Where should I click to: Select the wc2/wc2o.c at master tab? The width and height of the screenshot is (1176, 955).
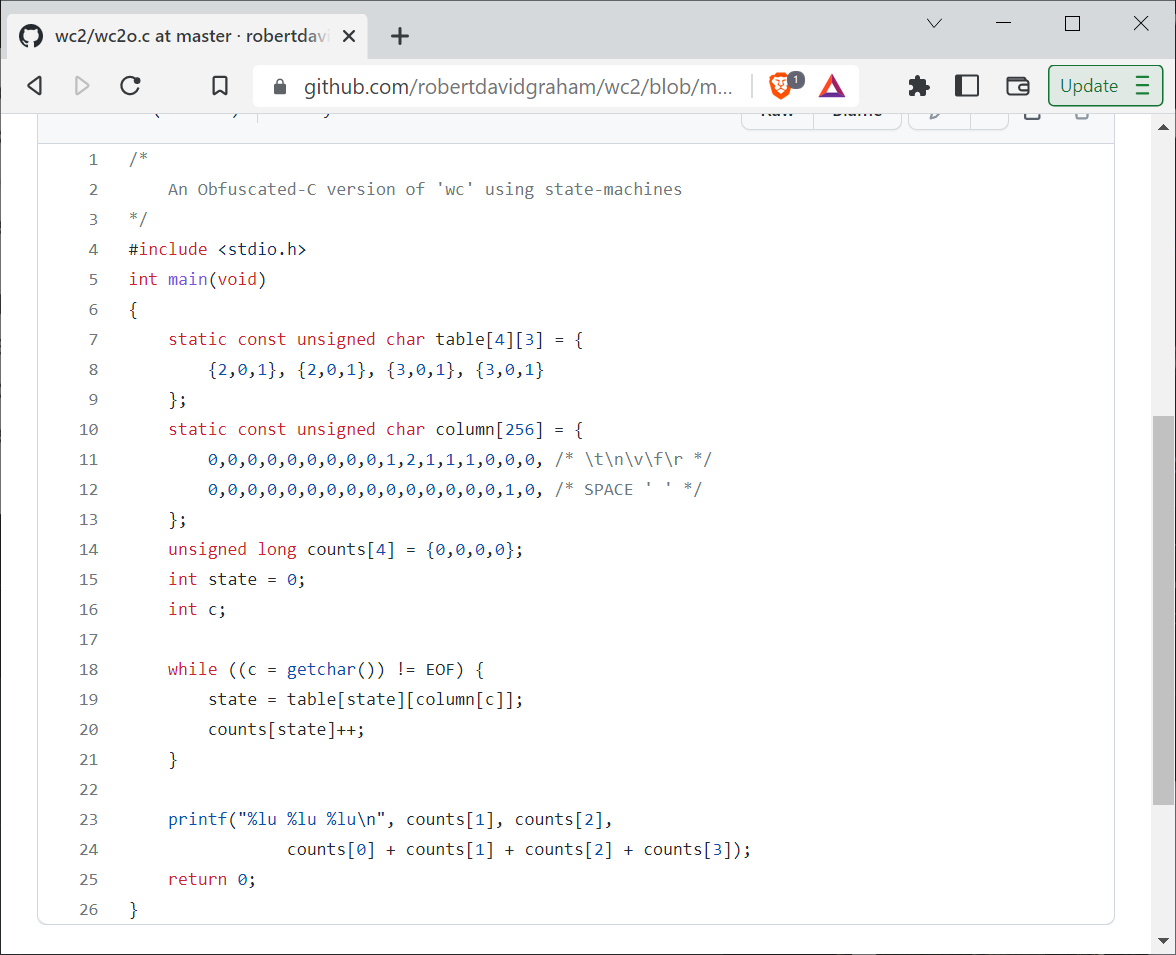coord(188,36)
